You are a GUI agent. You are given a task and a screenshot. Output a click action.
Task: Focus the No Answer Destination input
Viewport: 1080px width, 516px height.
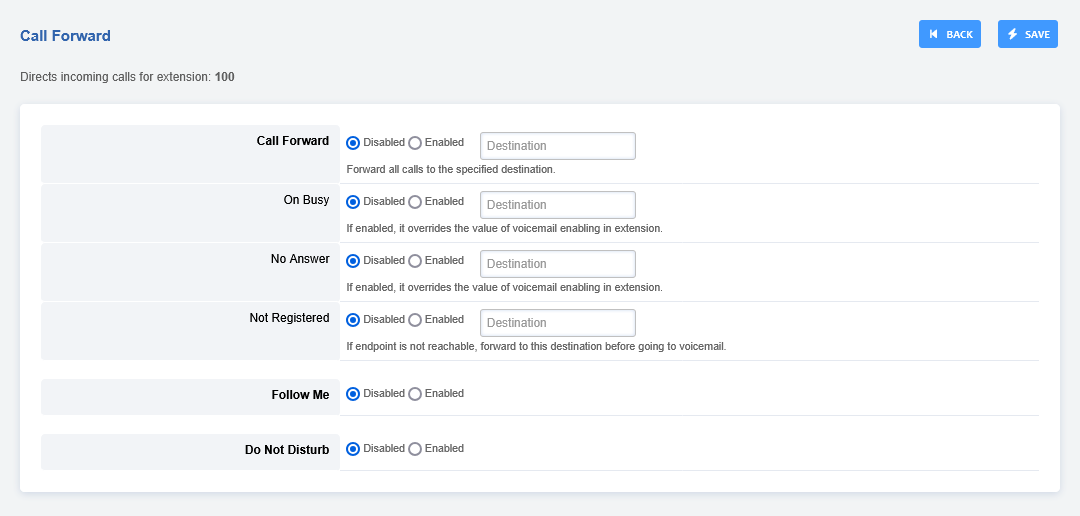coord(558,264)
